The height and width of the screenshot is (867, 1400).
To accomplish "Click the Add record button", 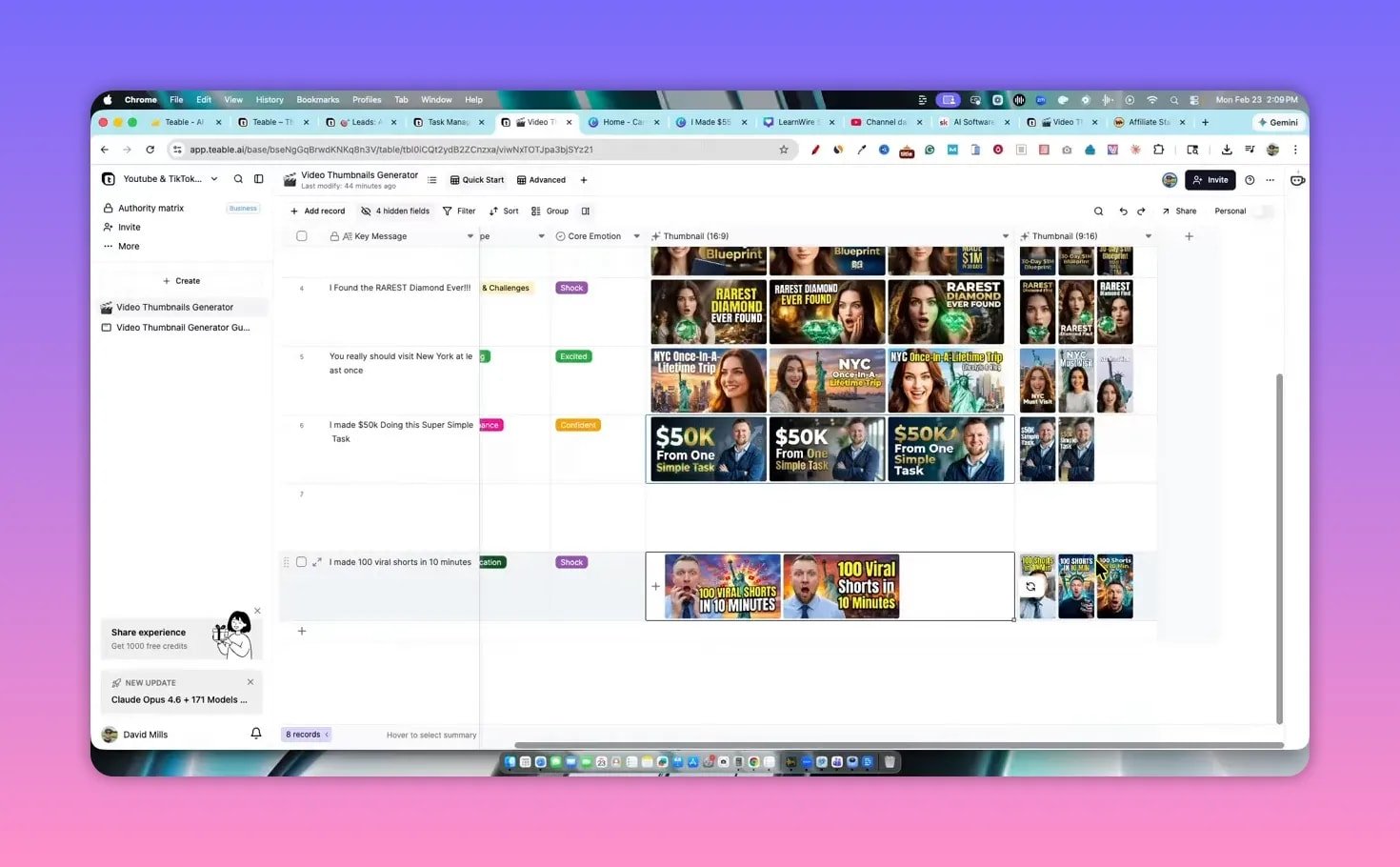I will tap(318, 211).
